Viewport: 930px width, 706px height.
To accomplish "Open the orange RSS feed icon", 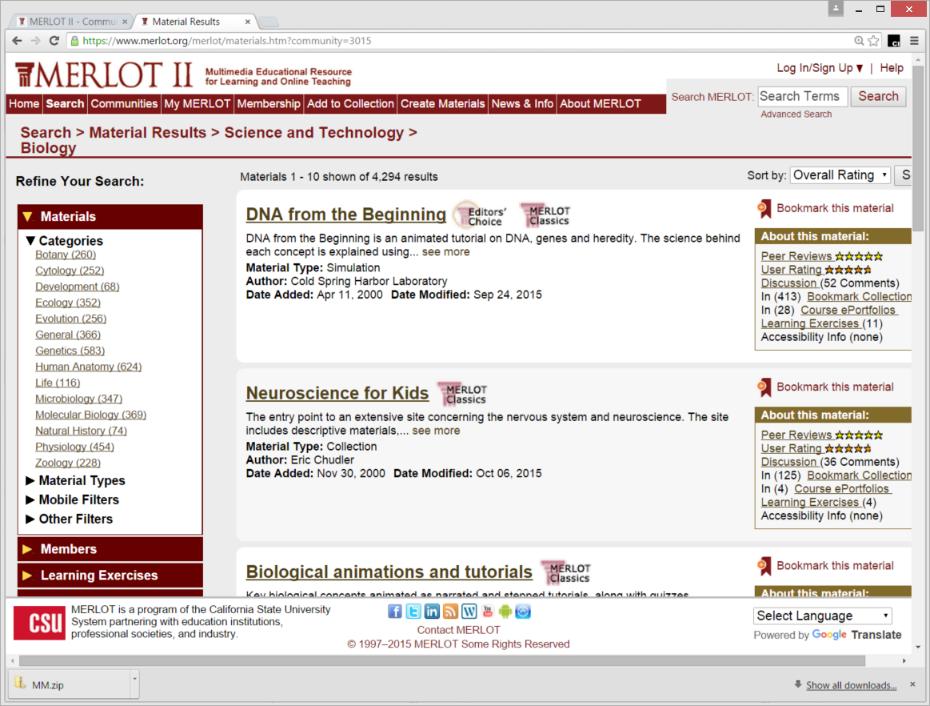I will [x=450, y=611].
